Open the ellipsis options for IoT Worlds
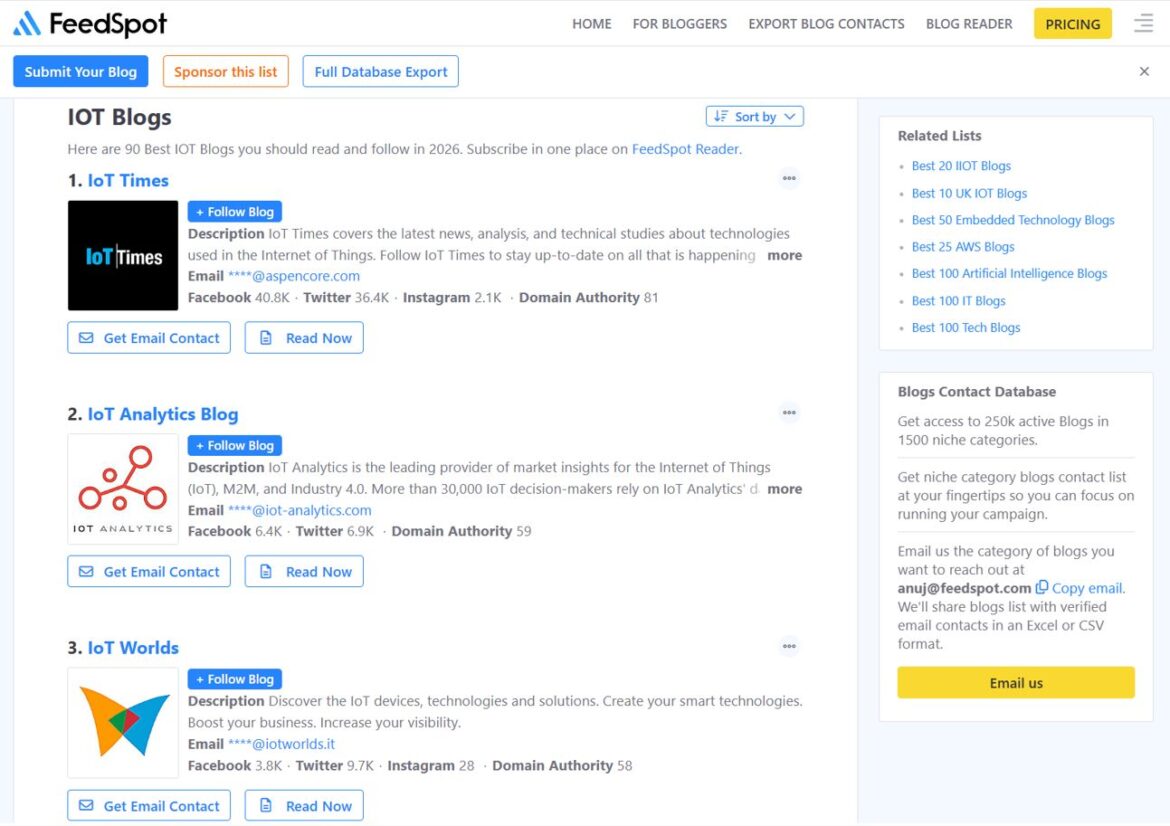This screenshot has height=826, width=1170. [789, 646]
